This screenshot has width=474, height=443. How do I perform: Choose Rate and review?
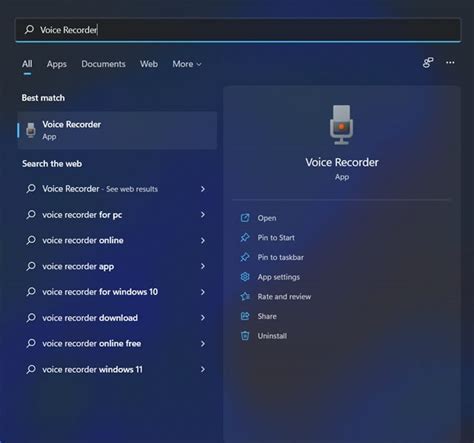[284, 297]
